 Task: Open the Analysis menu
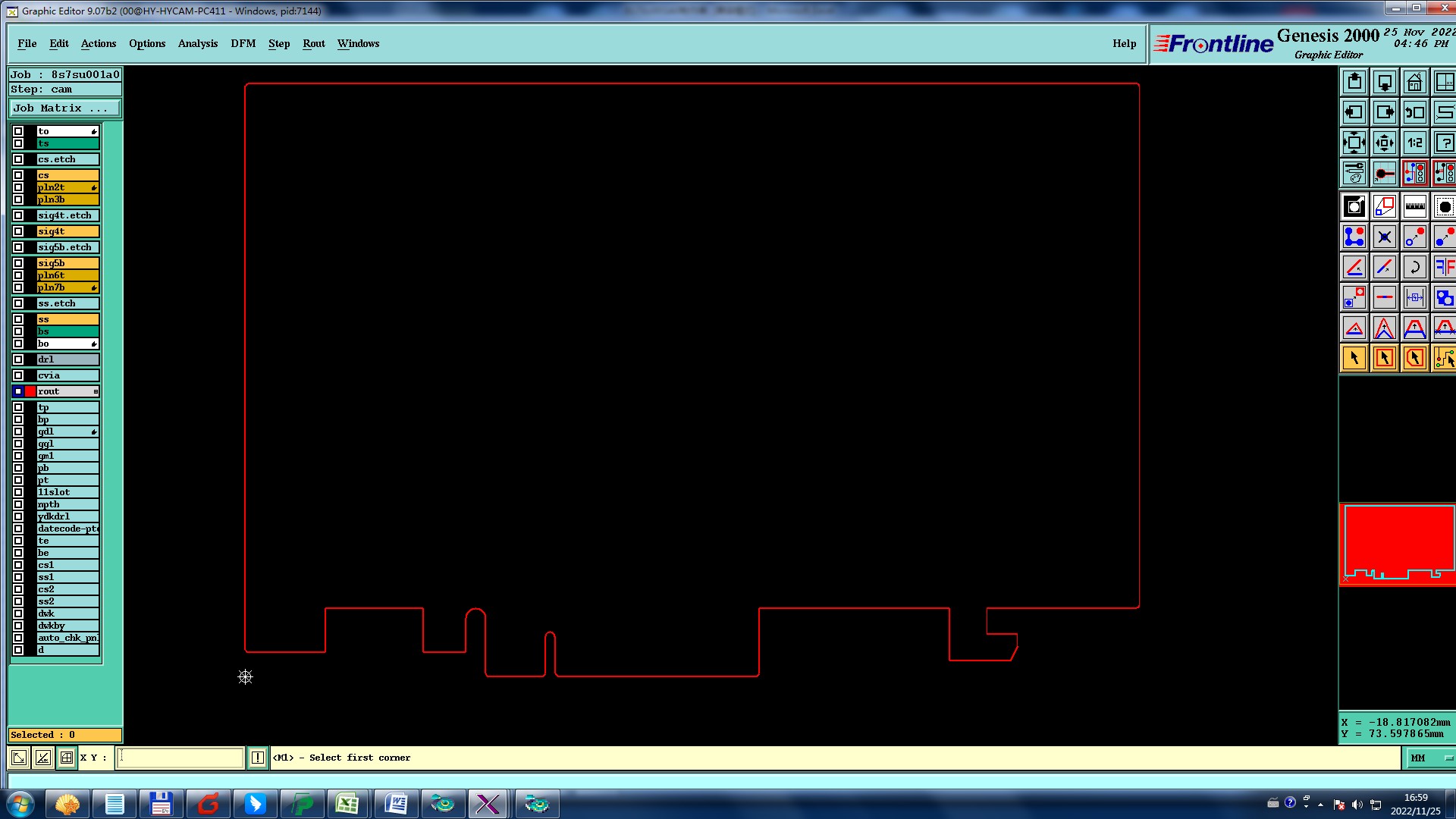tap(197, 43)
